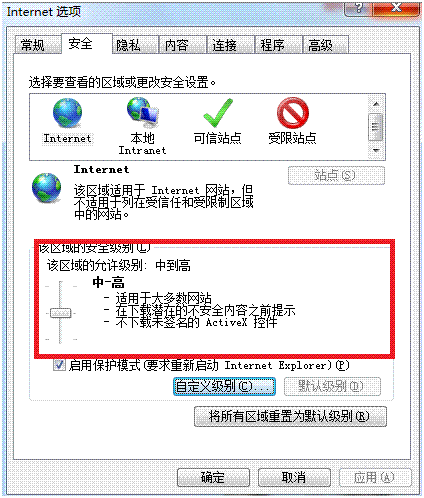424x498 pixels.
Task: Open the 高级 tab
Action: click(x=321, y=45)
